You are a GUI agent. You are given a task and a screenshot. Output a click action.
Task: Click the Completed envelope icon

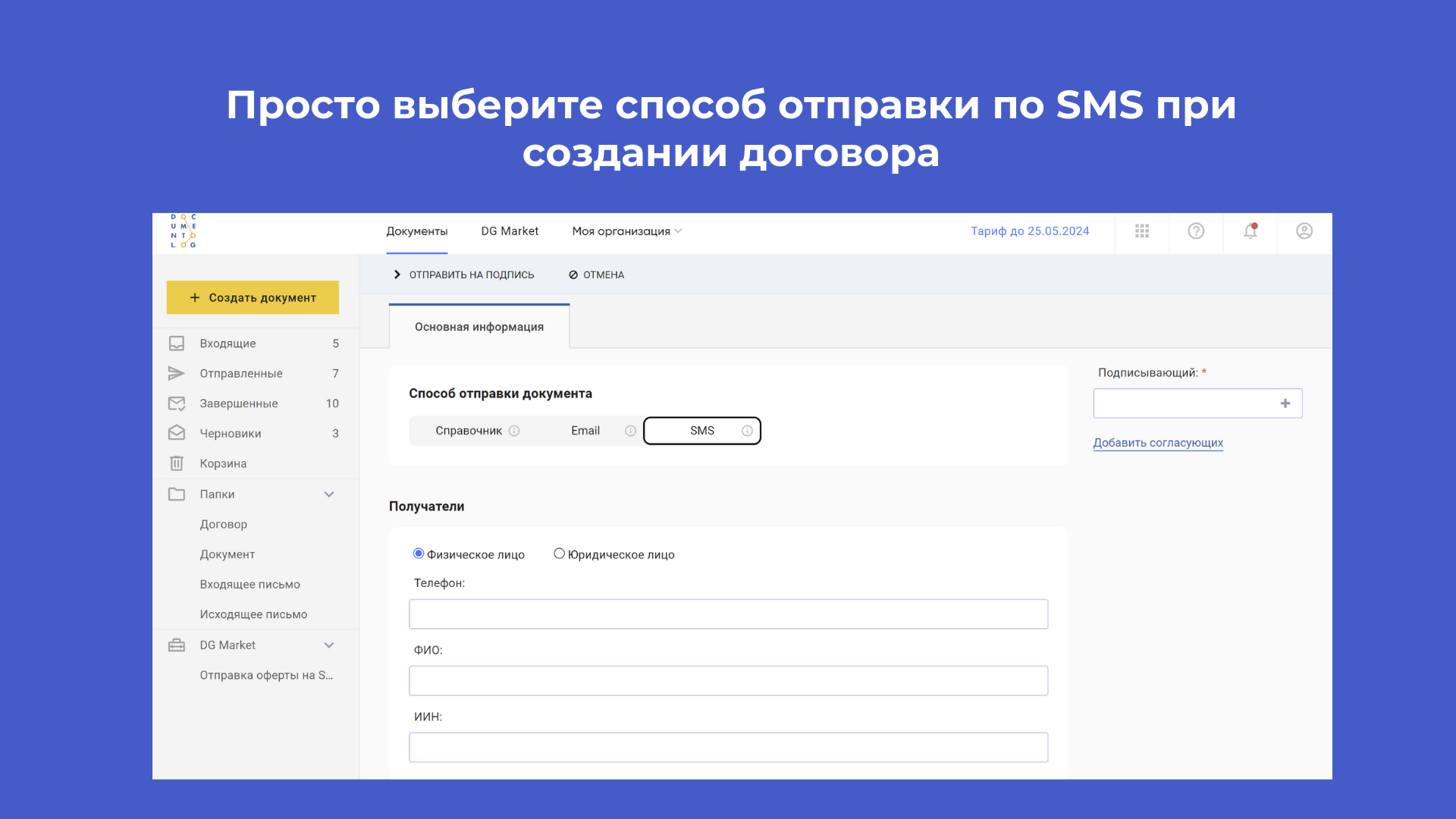(177, 403)
